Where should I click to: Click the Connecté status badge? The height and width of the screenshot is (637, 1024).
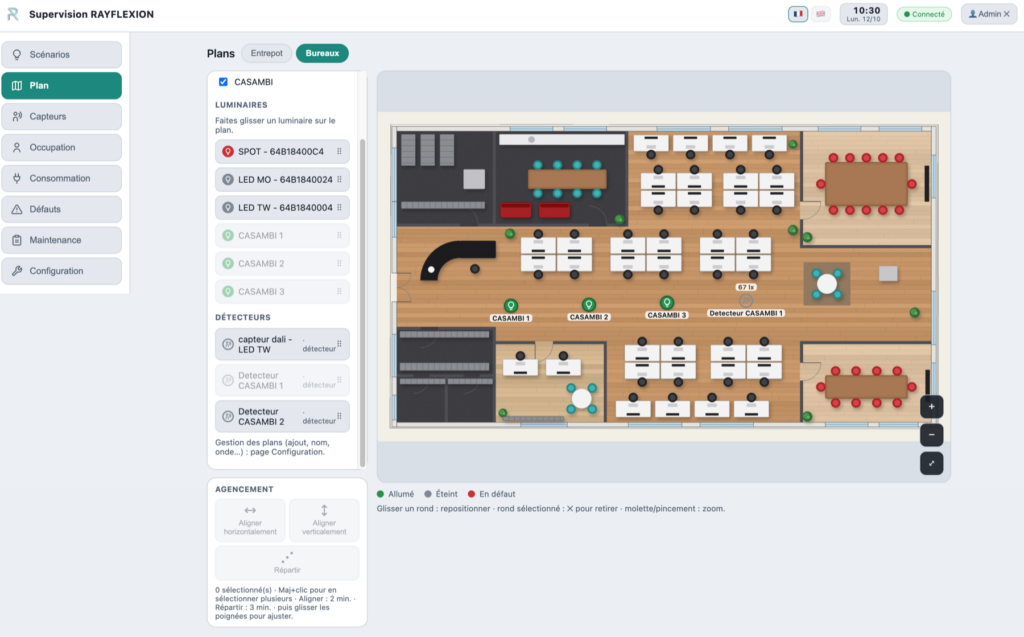coord(924,14)
